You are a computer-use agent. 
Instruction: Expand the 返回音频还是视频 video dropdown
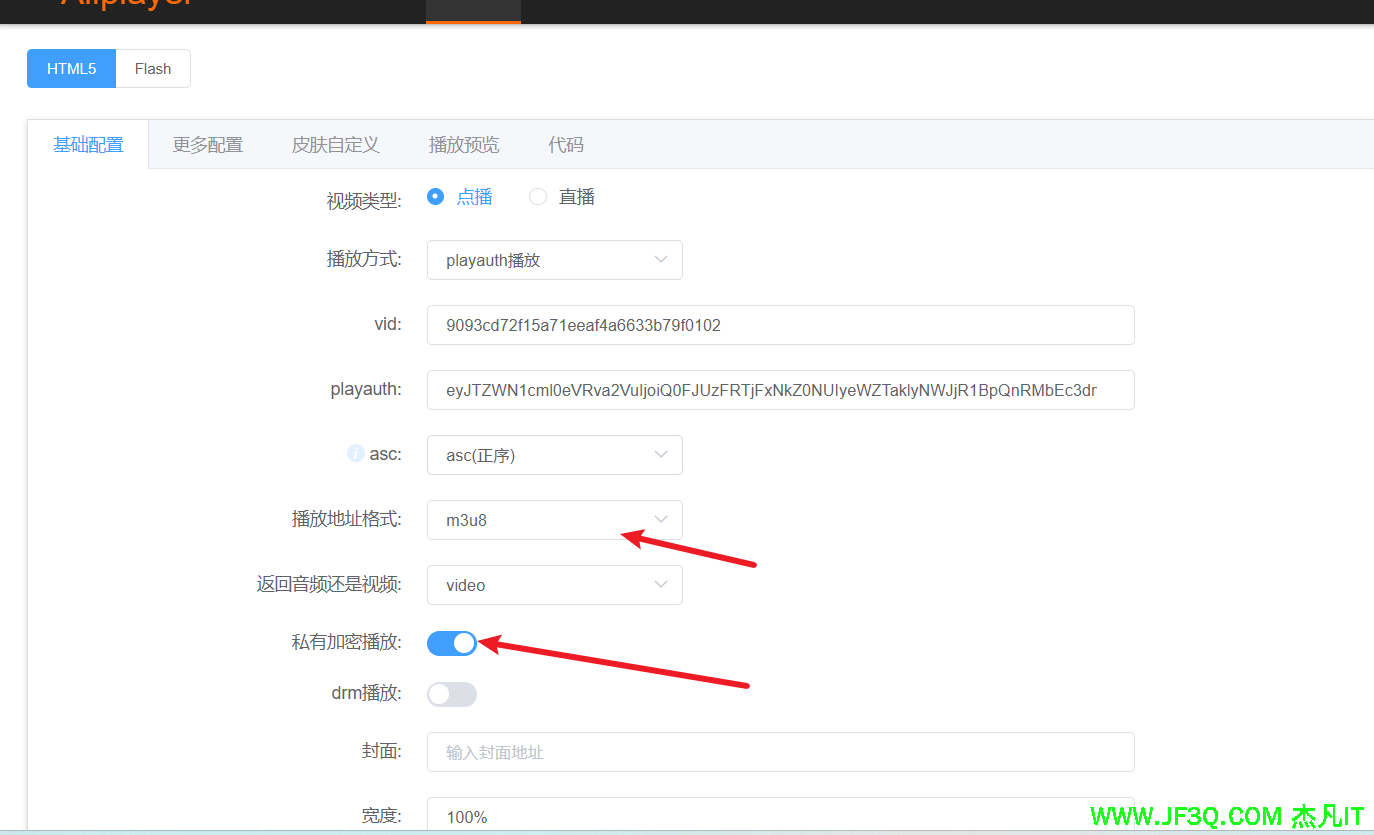tap(554, 585)
